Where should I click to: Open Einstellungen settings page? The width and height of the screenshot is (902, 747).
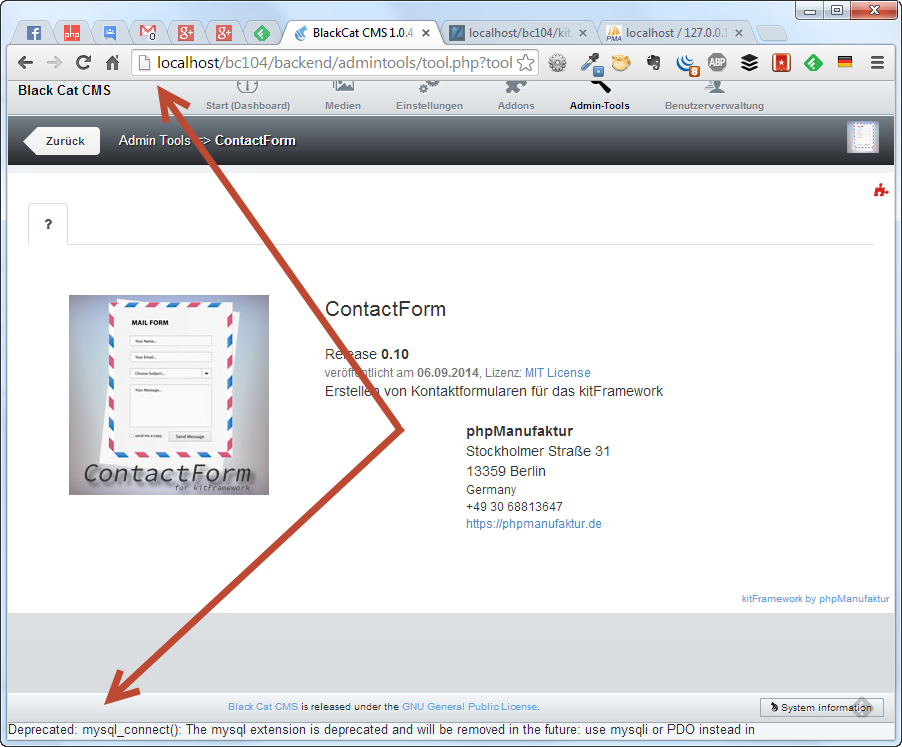(429, 97)
